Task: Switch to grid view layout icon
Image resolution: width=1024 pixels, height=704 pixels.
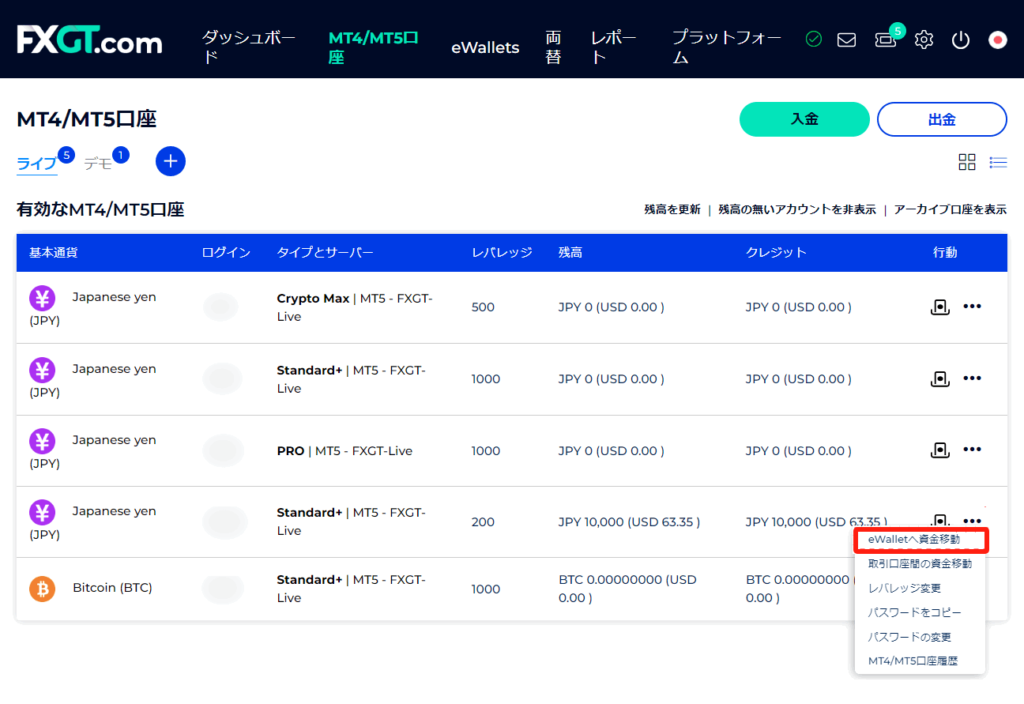Action: [967, 162]
